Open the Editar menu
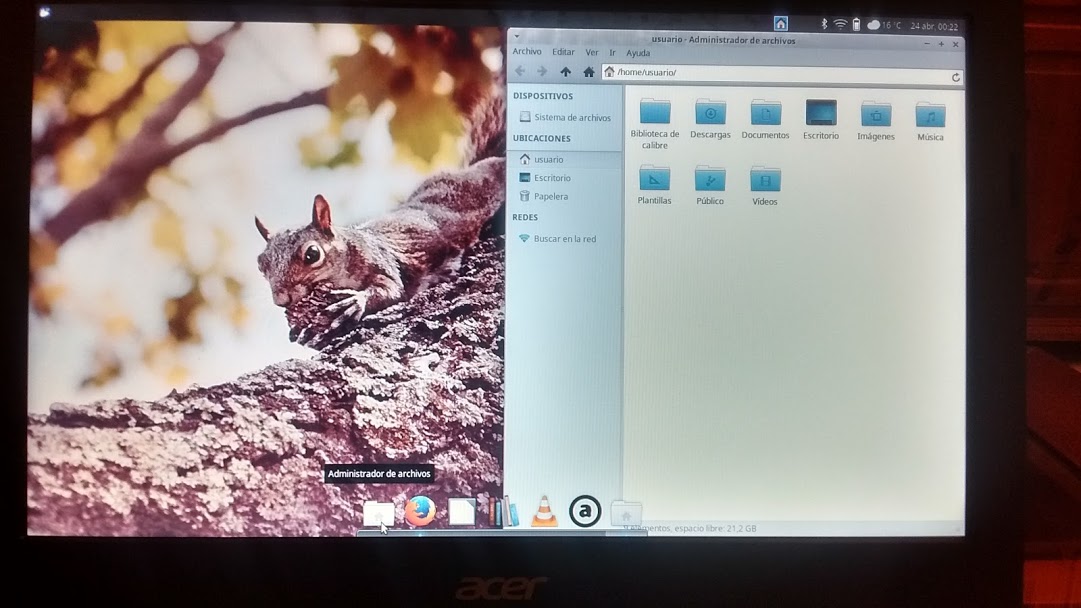 click(563, 52)
